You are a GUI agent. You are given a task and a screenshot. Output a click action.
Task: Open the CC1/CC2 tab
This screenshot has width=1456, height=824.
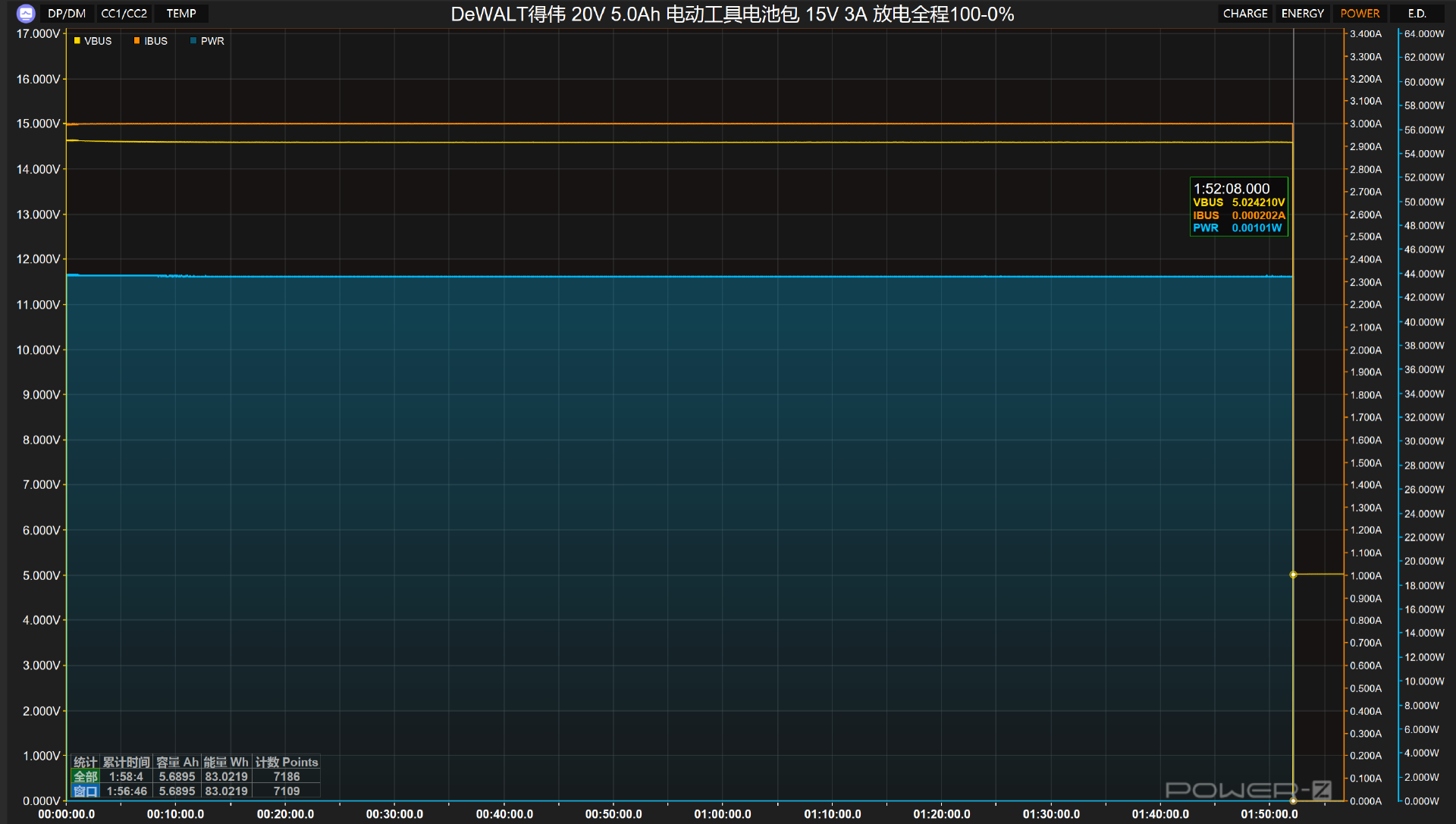click(124, 14)
